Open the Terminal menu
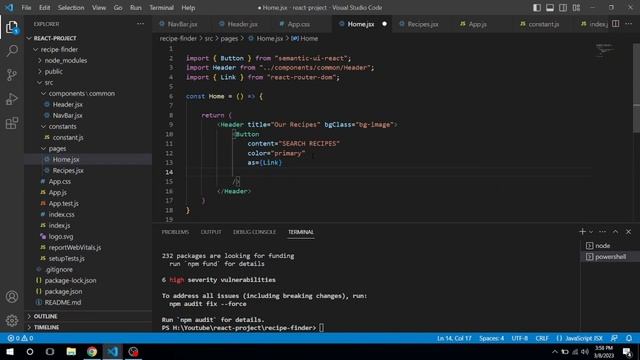Image resolution: width=640 pixels, height=360 pixels. click(161, 8)
